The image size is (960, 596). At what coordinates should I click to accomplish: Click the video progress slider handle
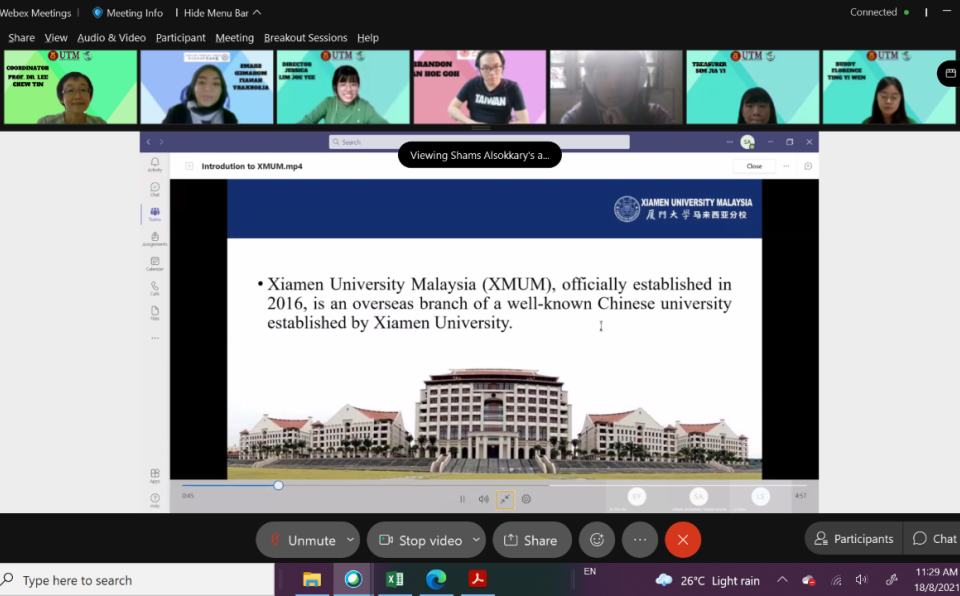(278, 486)
